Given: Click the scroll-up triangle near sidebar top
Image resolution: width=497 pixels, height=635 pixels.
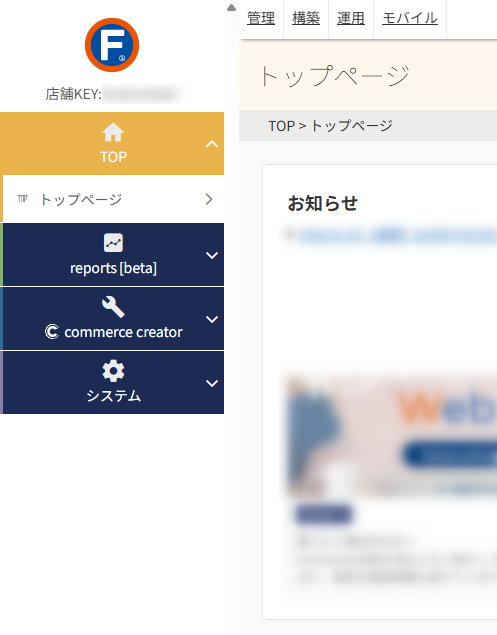Looking at the screenshot, I should (231, 7).
